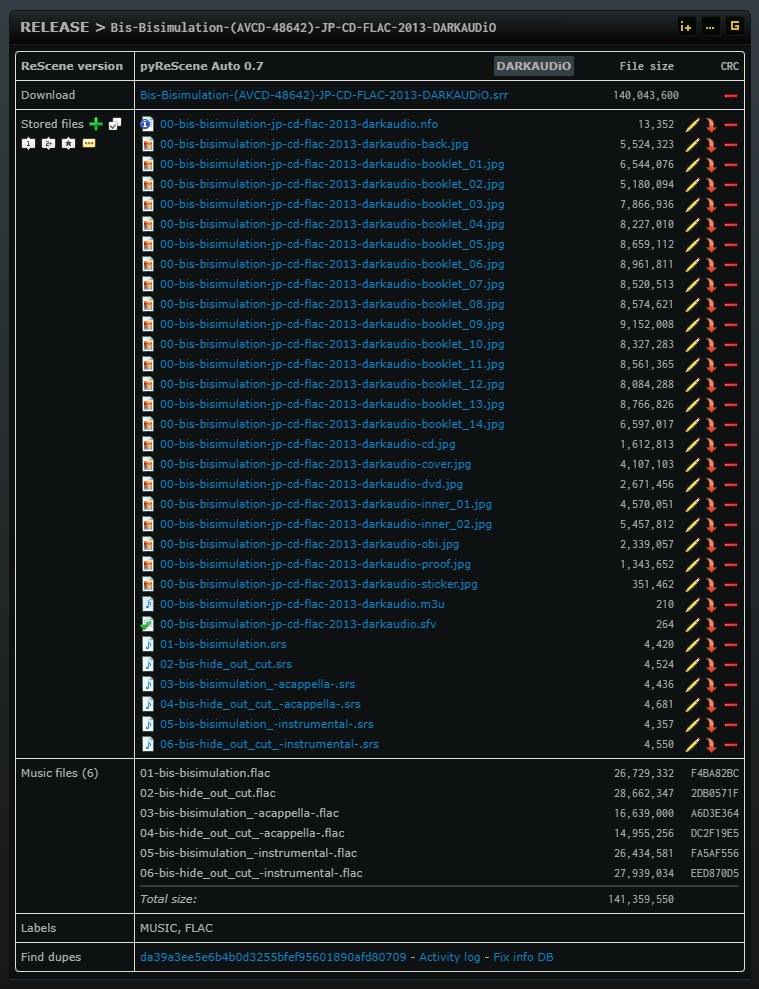
Task: Remove darkaudio.sfv using red minus
Action: [x=731, y=625]
